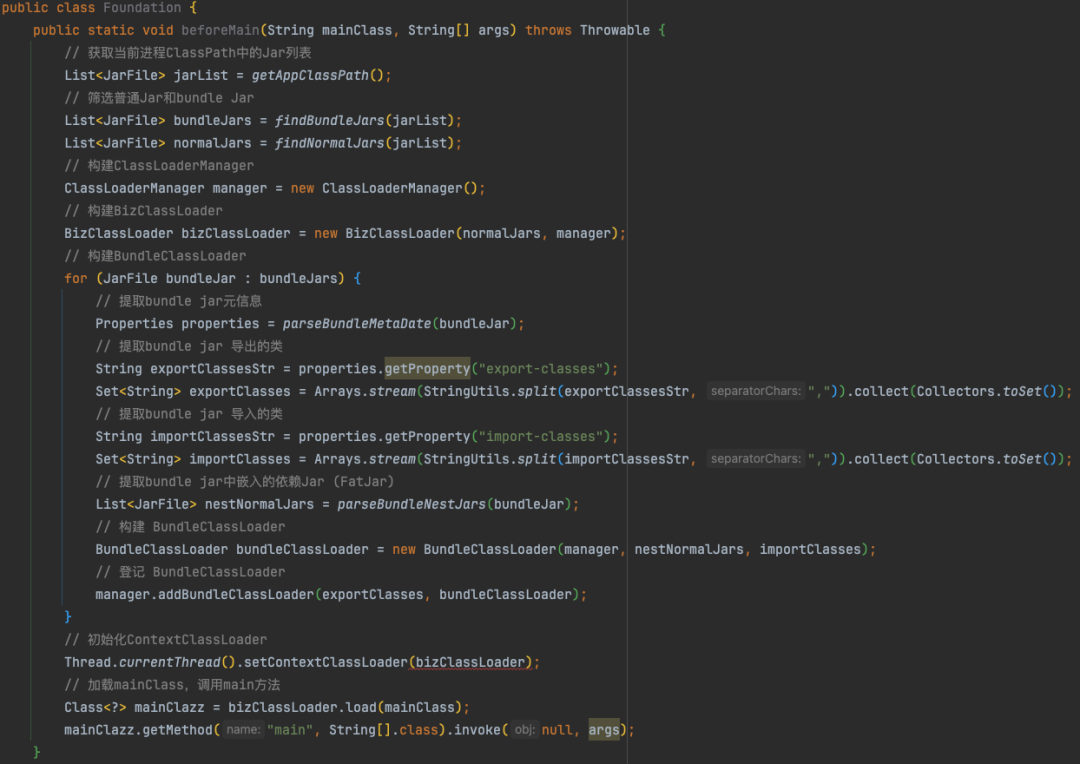Screen dimensions: 1080x764
Task: Click the "main" string literal
Action: [290, 730]
